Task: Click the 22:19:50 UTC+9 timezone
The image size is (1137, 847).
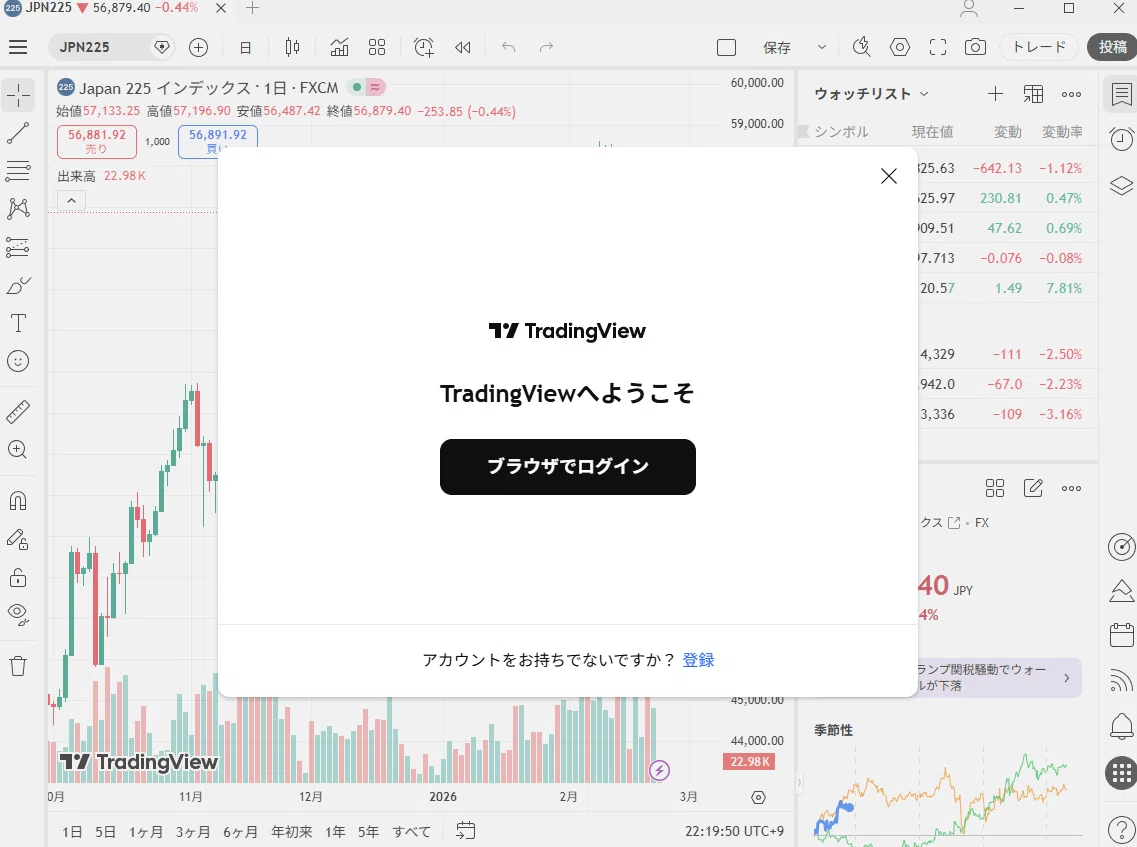Action: (x=734, y=831)
